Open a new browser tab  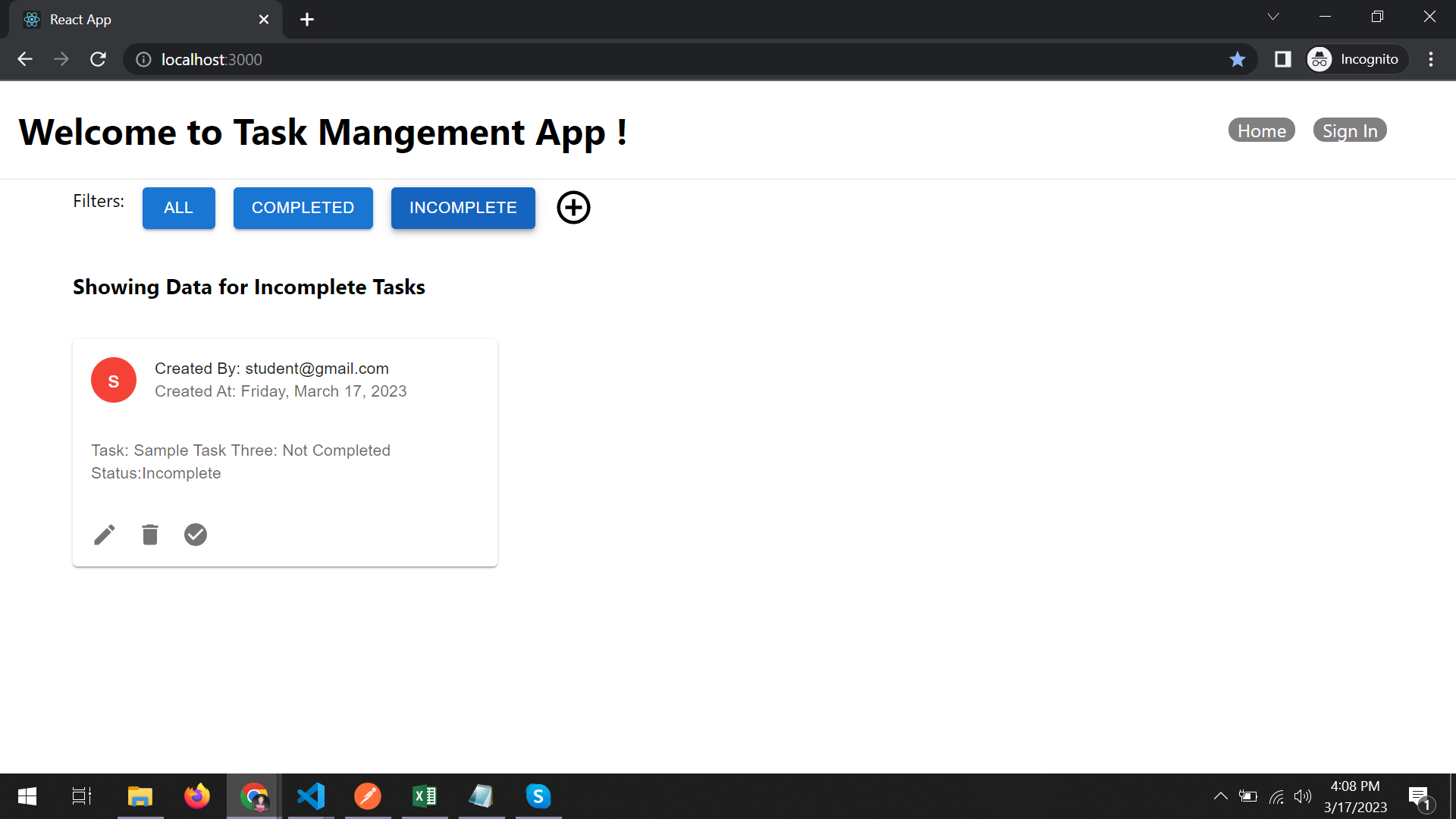coord(307,20)
